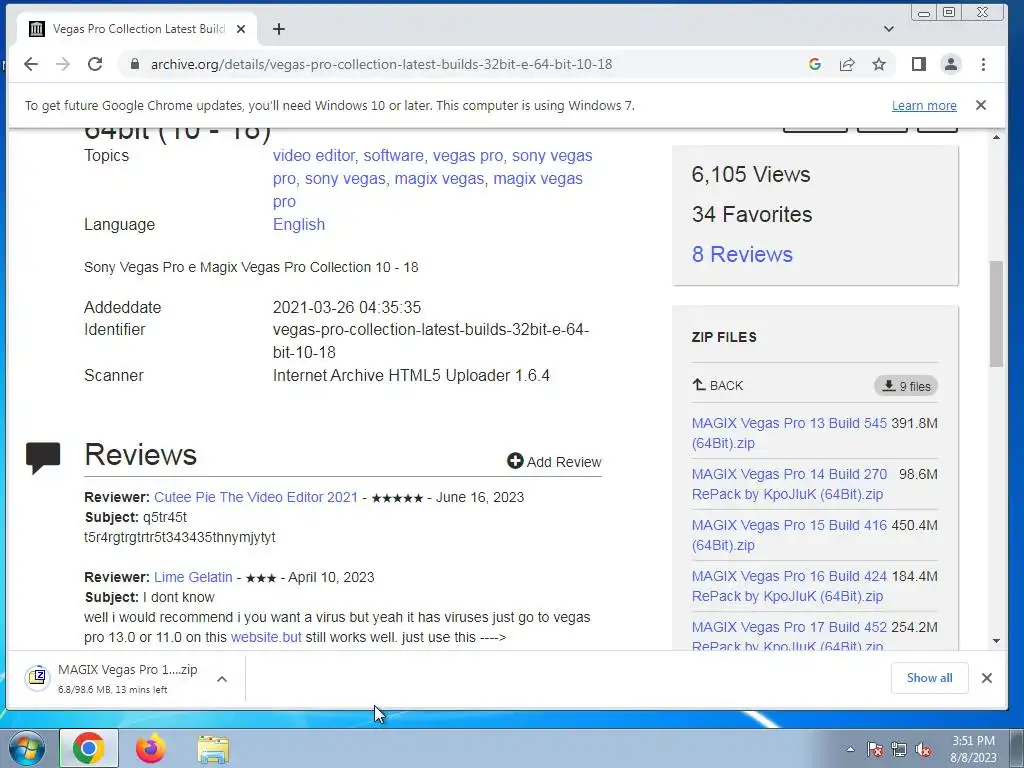Select the 6,105 Views text
This screenshot has height=768, width=1024.
tap(751, 174)
